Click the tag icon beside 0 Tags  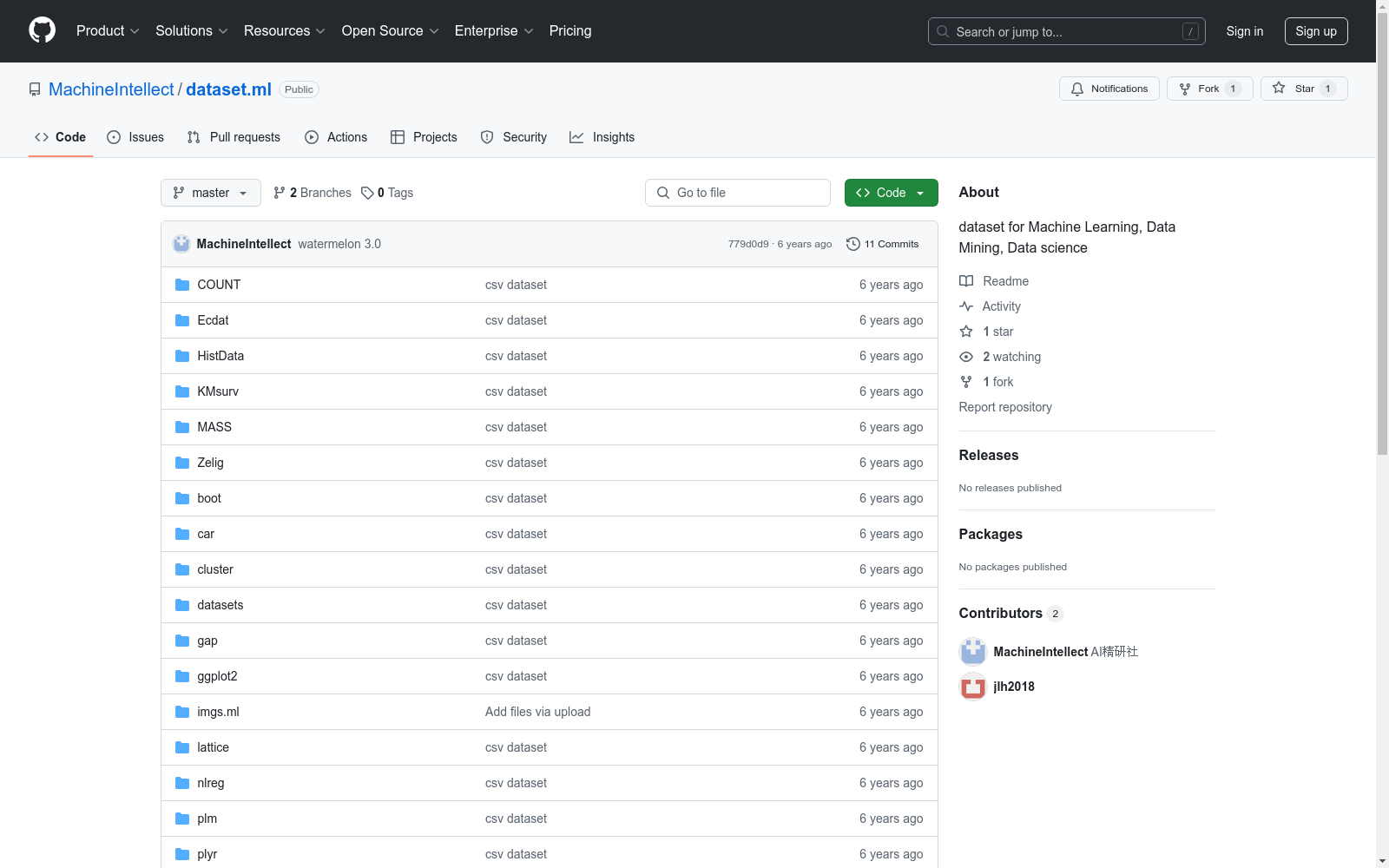[x=367, y=193]
